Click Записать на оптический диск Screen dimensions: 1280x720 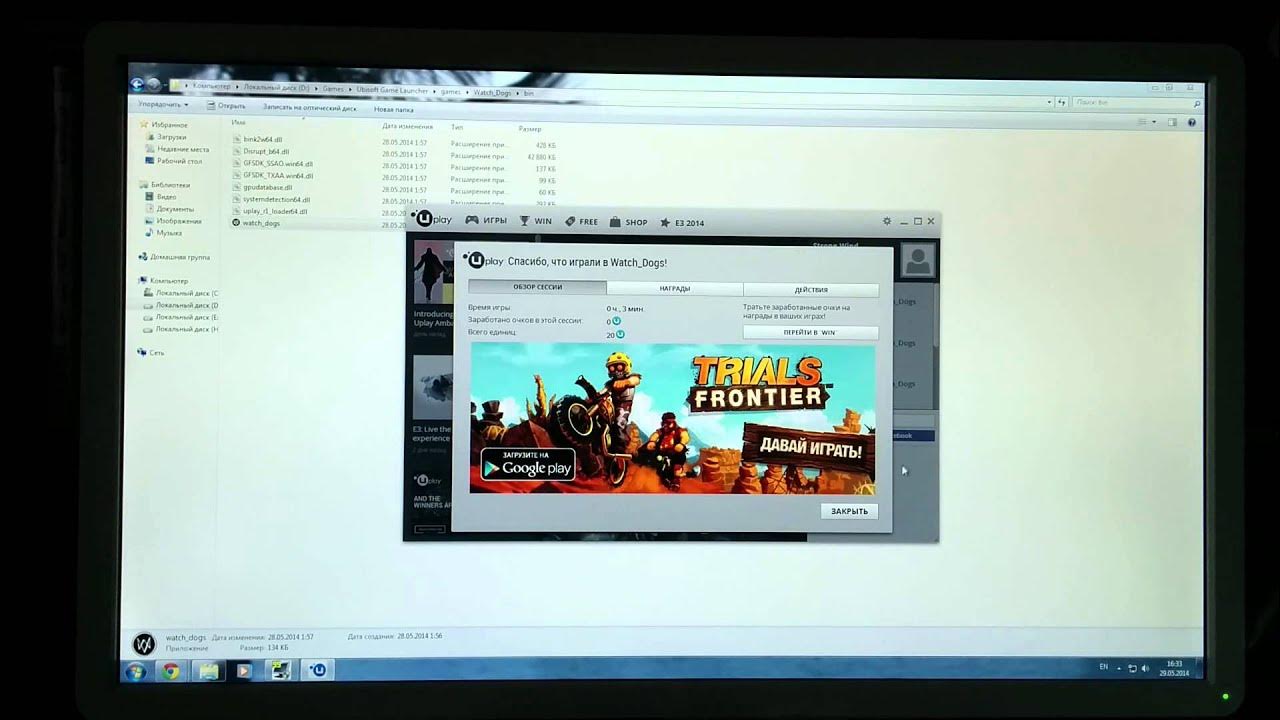click(309, 107)
